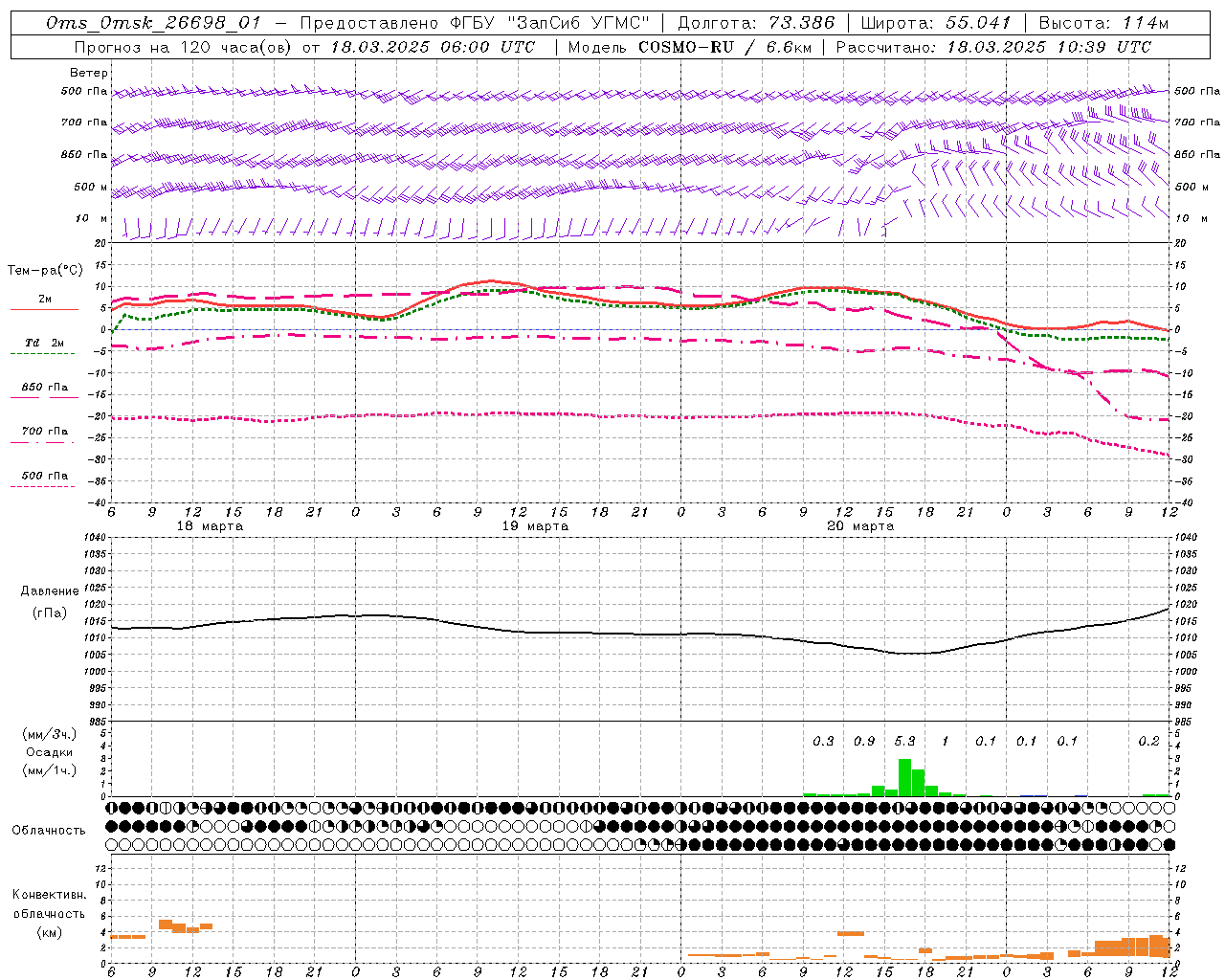Click the Облачность cloud cover label

(49, 831)
